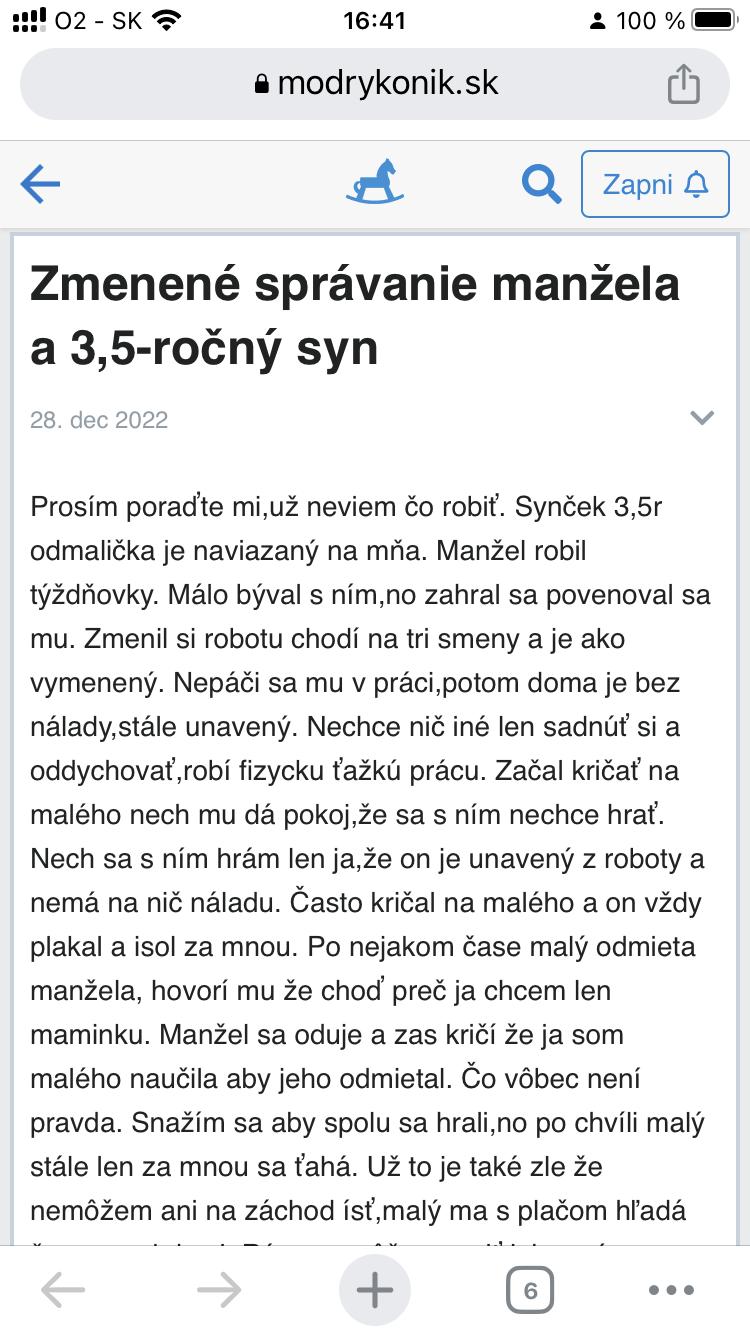Tap the lock icon beside the URL
This screenshot has height=1334, width=750.
[263, 85]
